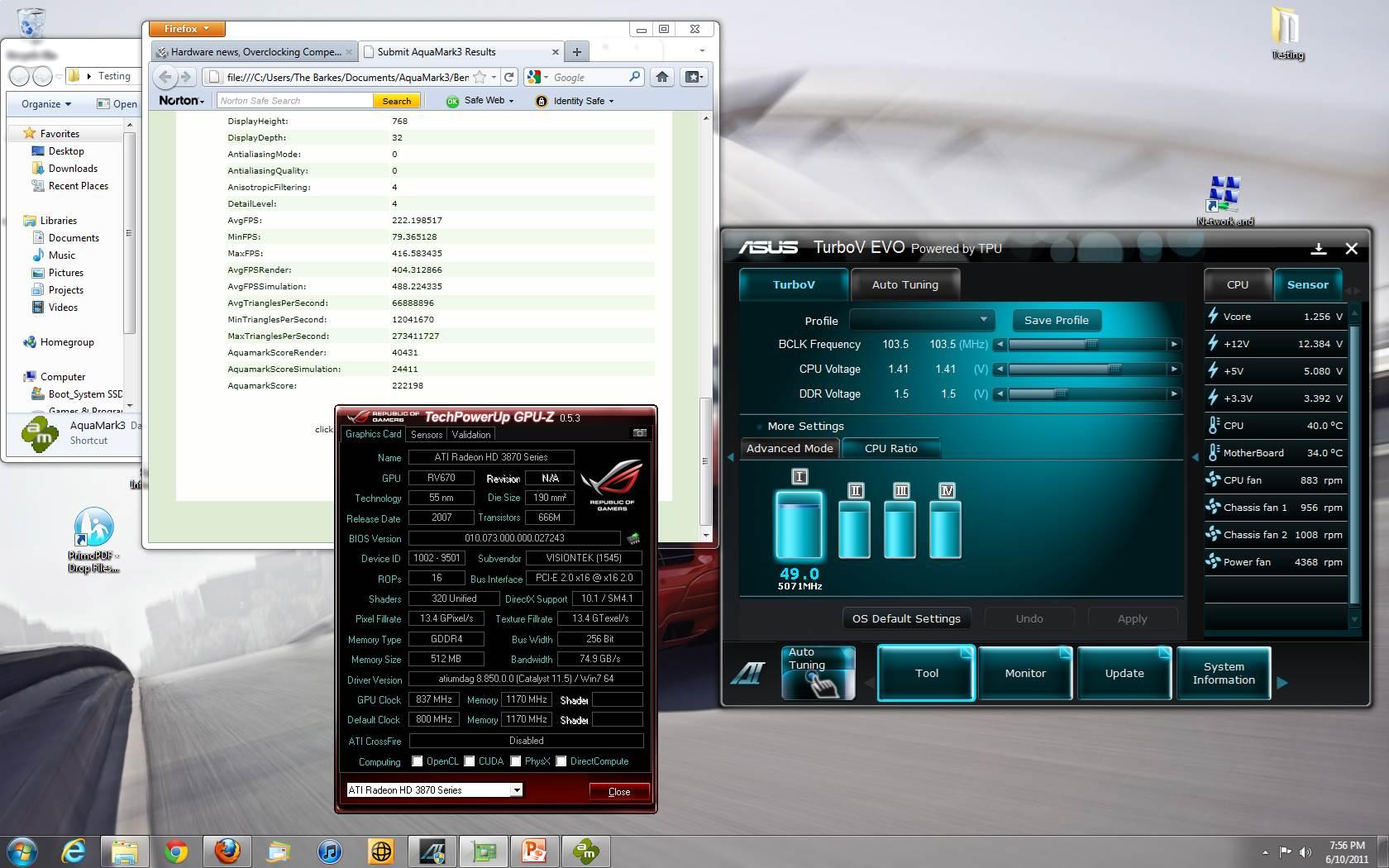Viewport: 1389px width, 868px height.
Task: Toggle the OpenCL checkbox in GPU-Z
Action: pyautogui.click(x=417, y=761)
